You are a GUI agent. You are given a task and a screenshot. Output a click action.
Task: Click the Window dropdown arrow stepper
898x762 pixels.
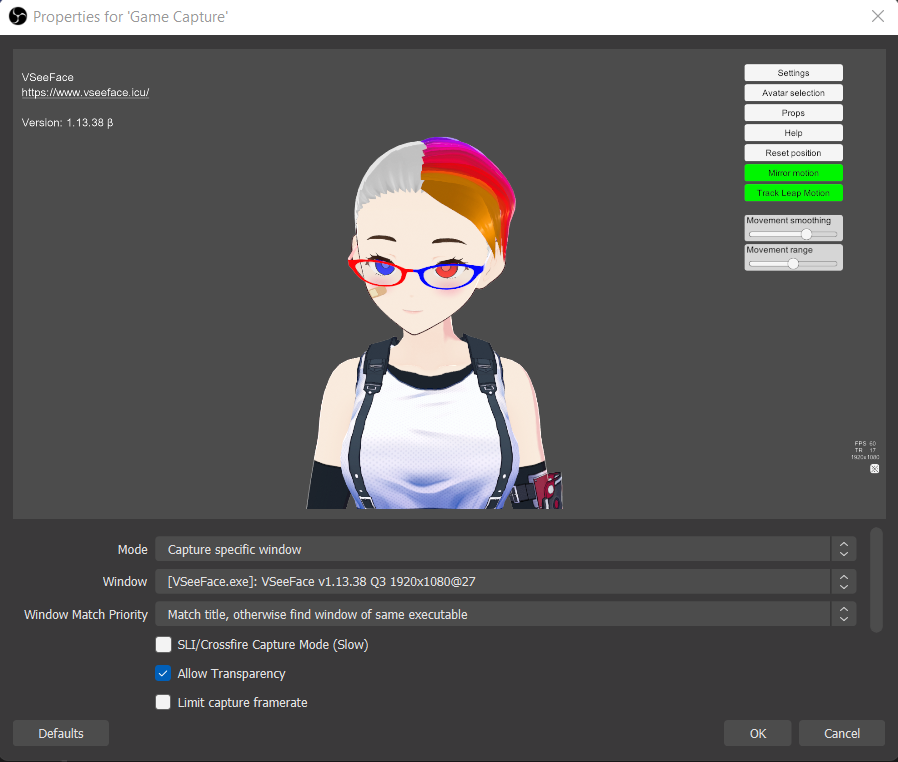click(x=844, y=582)
